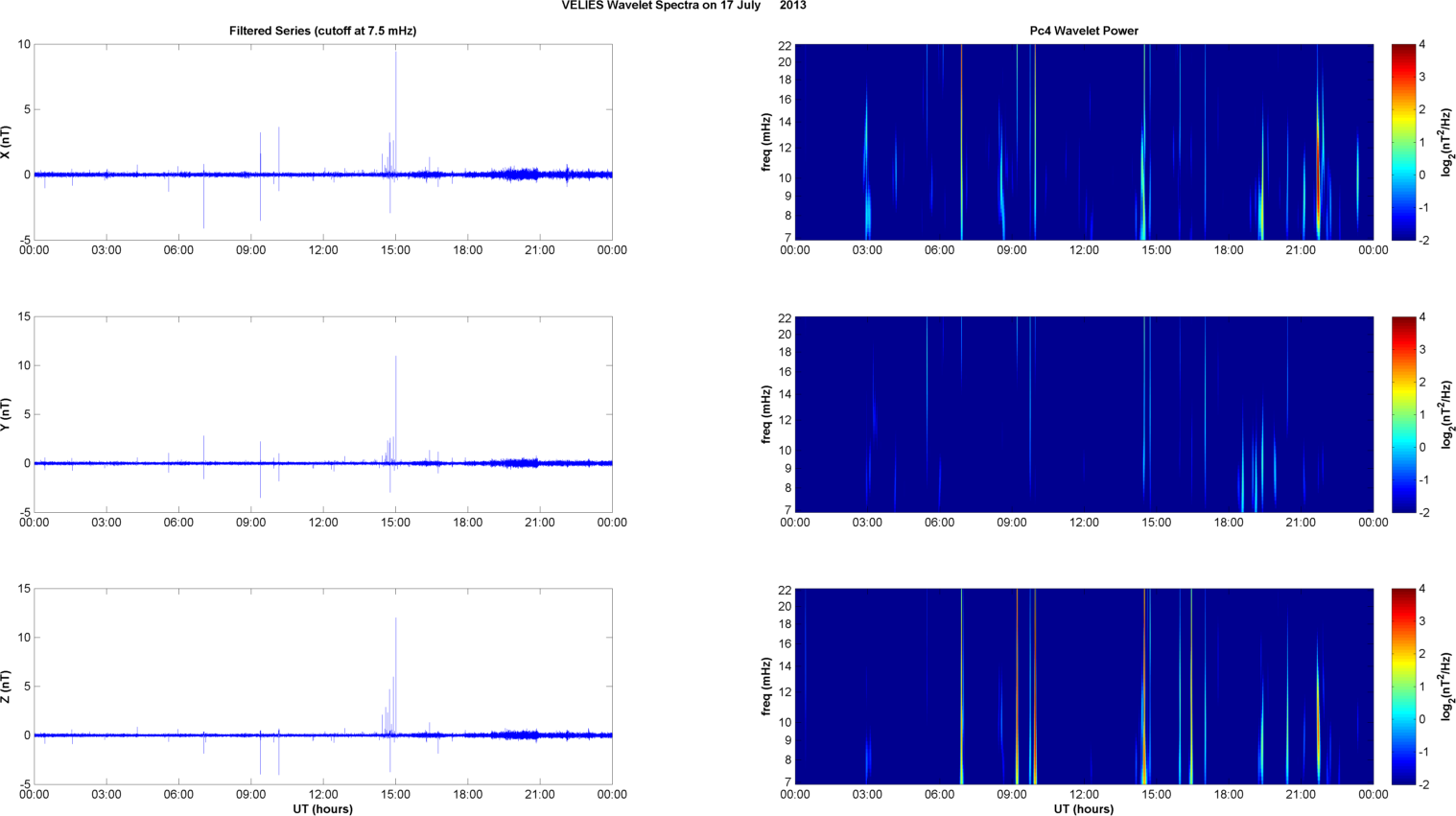
Task: Click the bottom colorbar beside Z wavelet plot
Action: tap(1403, 687)
